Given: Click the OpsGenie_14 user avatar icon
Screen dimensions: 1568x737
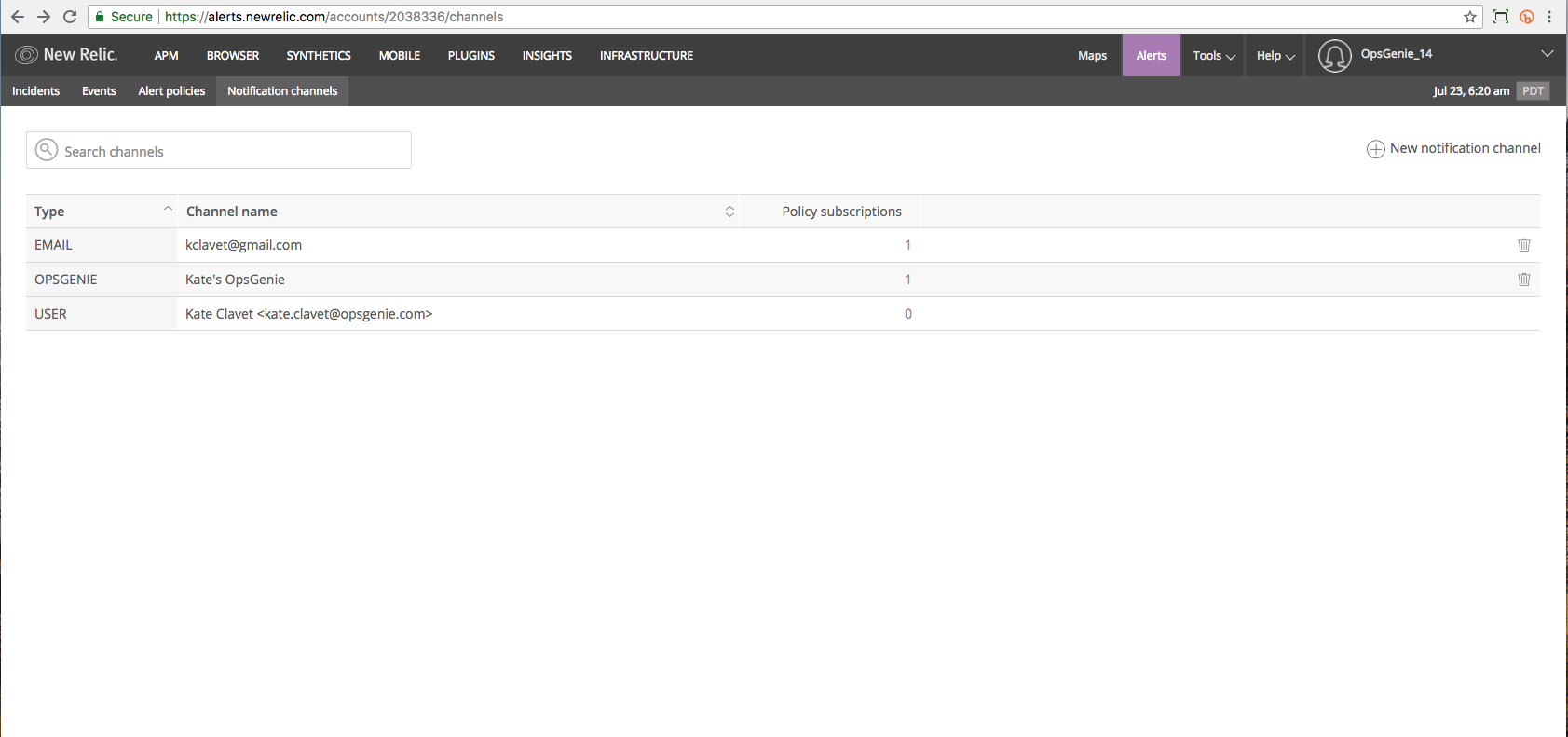Looking at the screenshot, I should tap(1334, 56).
